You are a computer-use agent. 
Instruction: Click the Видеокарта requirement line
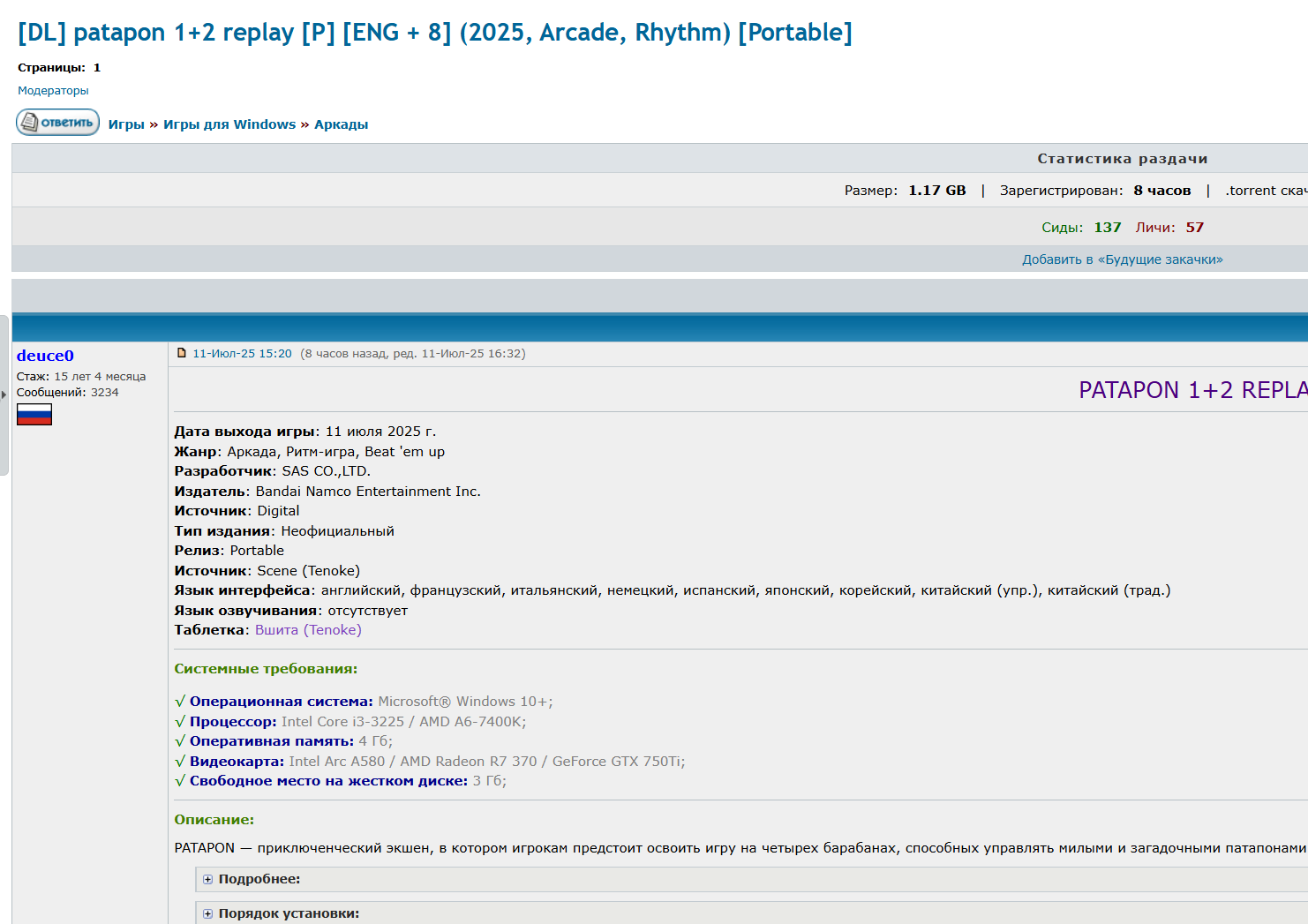[430, 762]
